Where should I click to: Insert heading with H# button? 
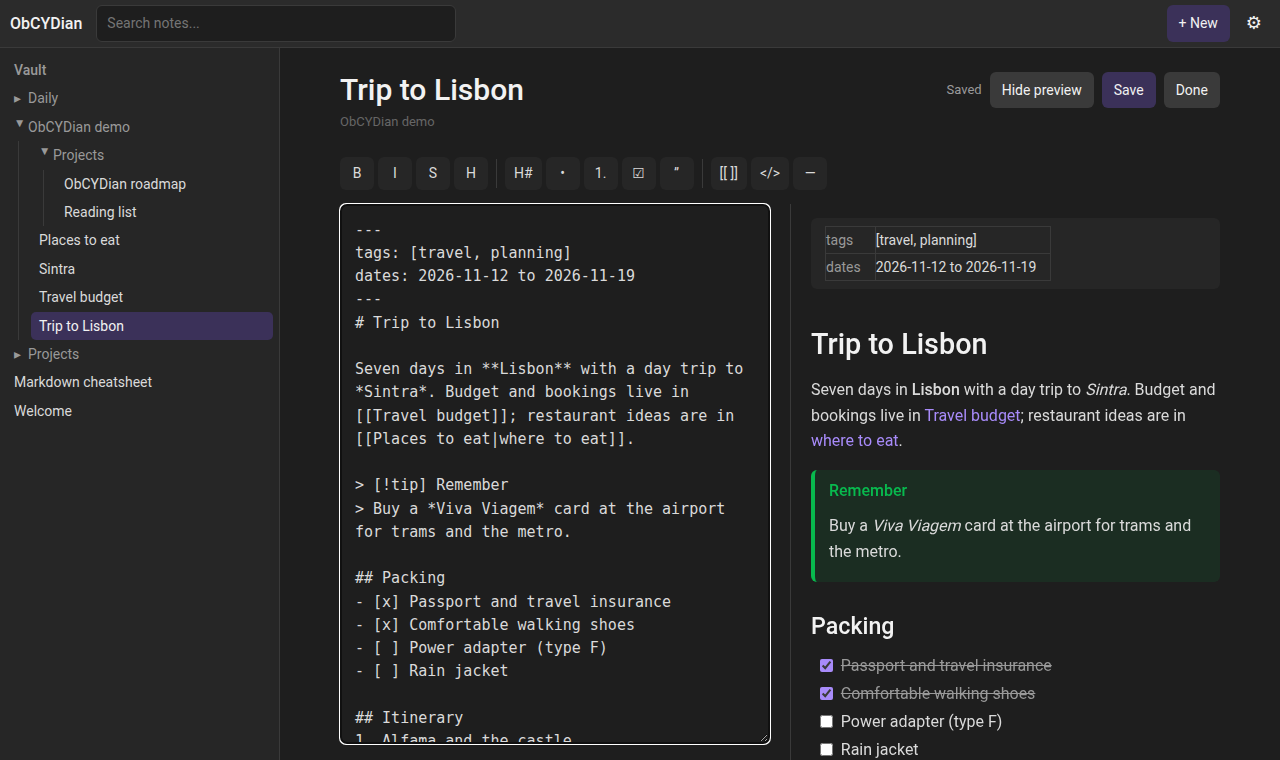(x=523, y=173)
